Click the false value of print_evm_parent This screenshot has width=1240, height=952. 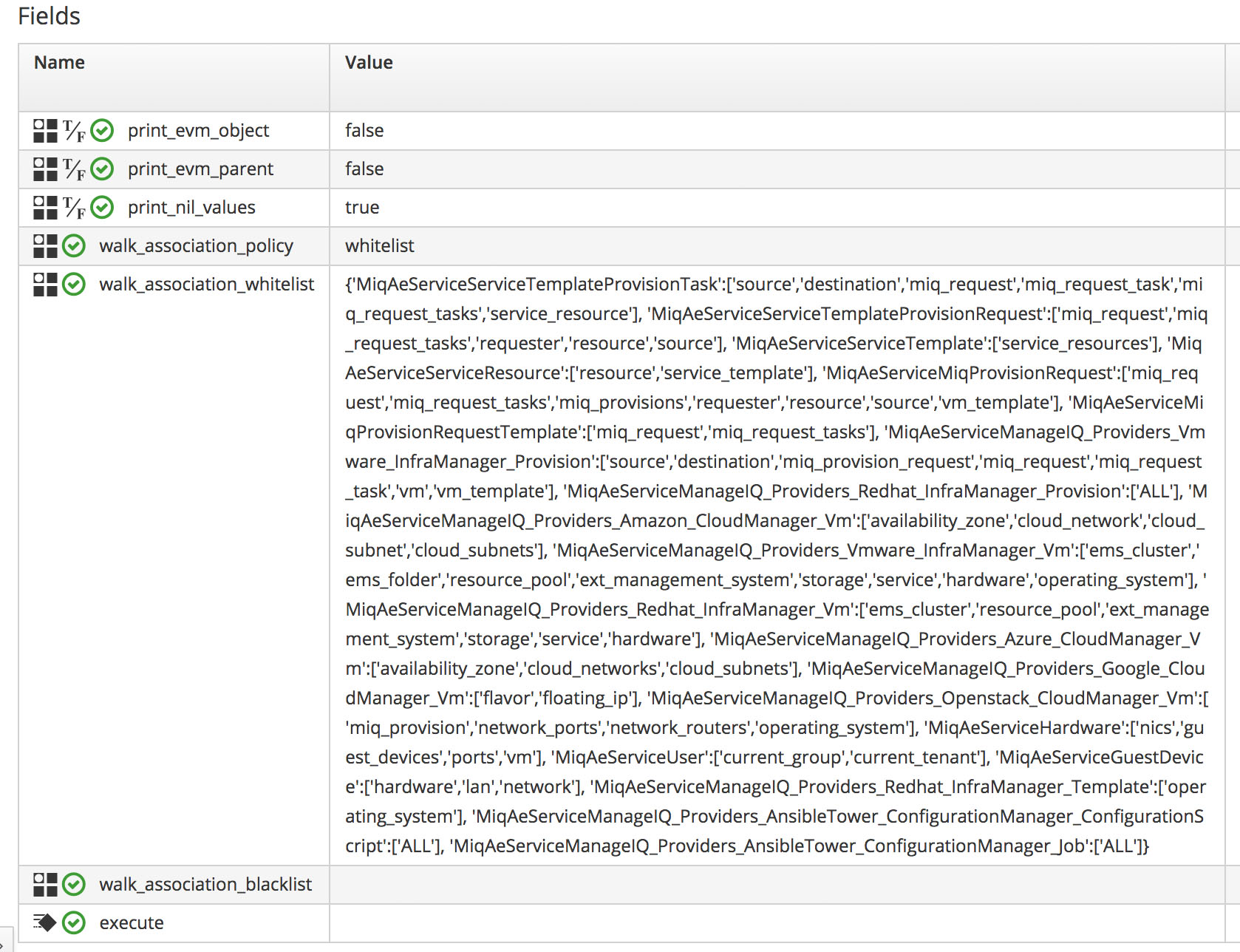364,169
